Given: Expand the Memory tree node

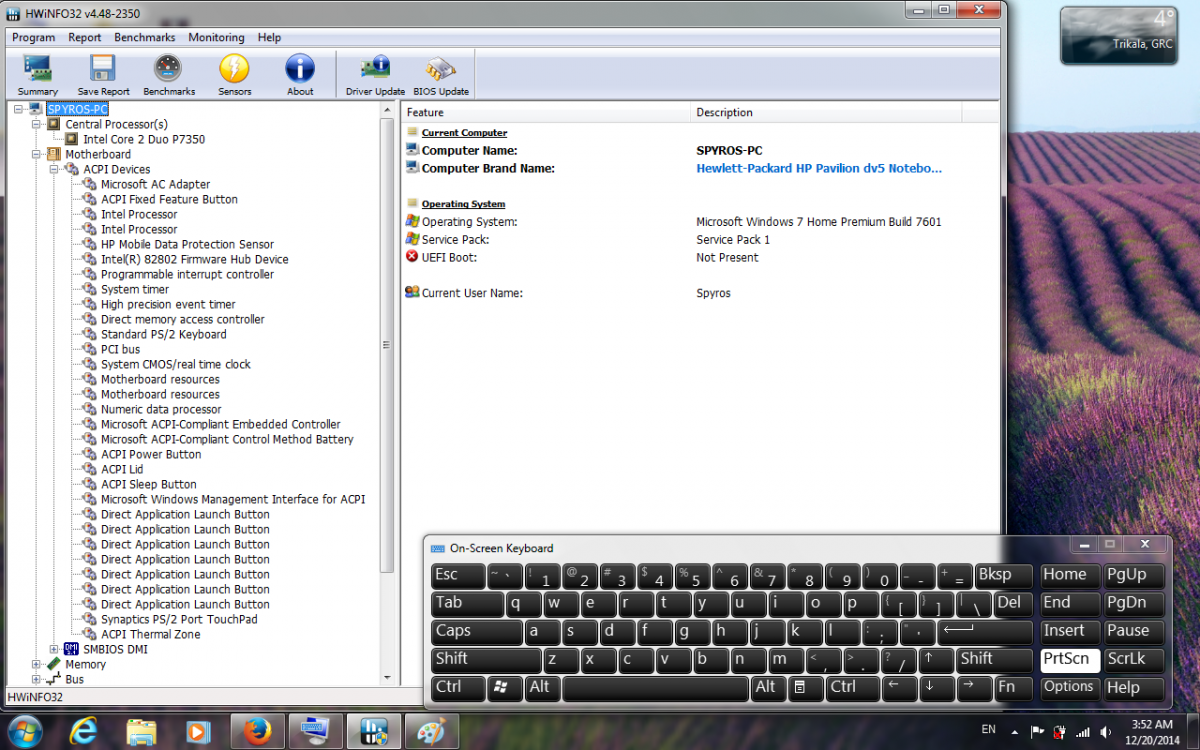Looking at the screenshot, I should point(37,664).
